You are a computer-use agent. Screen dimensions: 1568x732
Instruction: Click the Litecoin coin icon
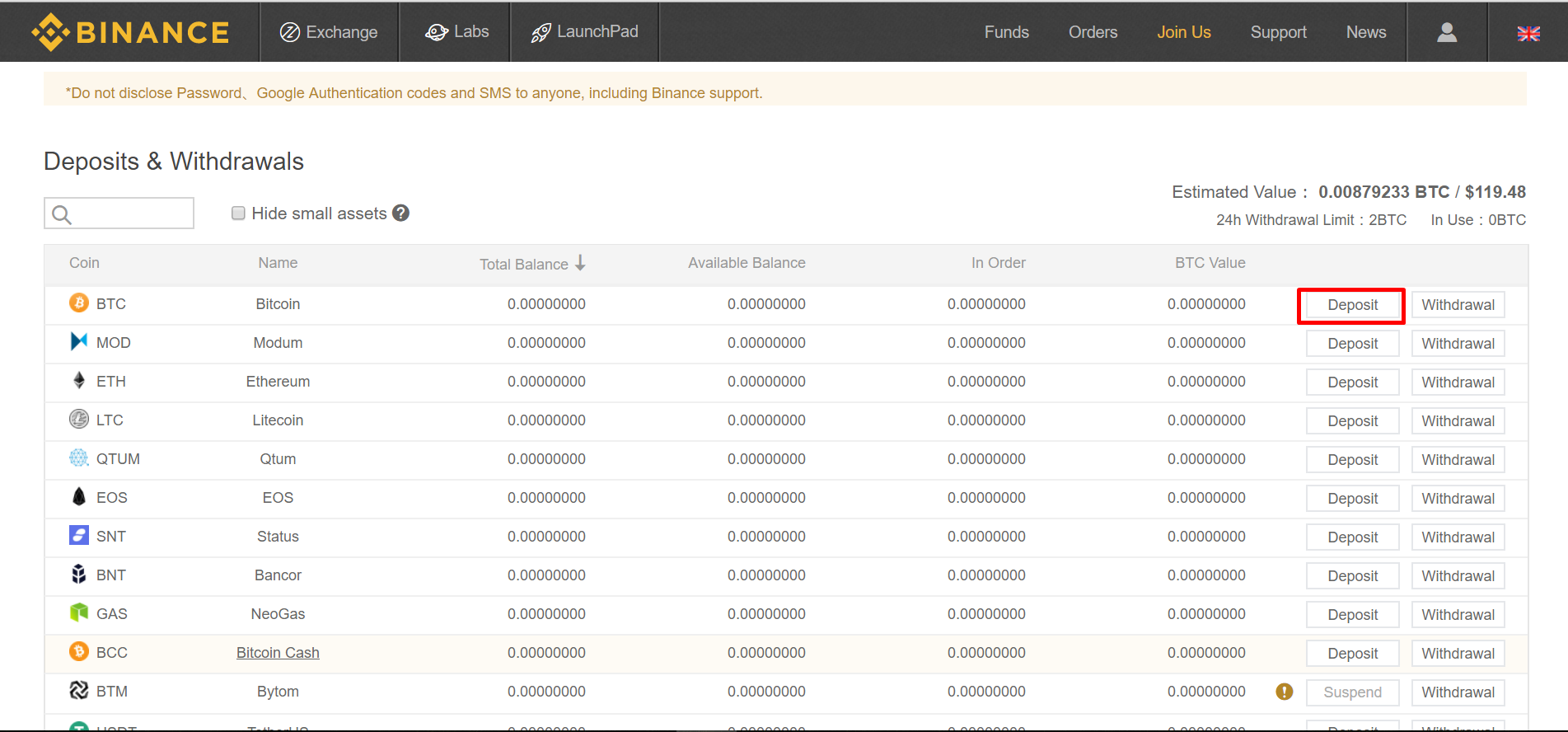pos(78,420)
